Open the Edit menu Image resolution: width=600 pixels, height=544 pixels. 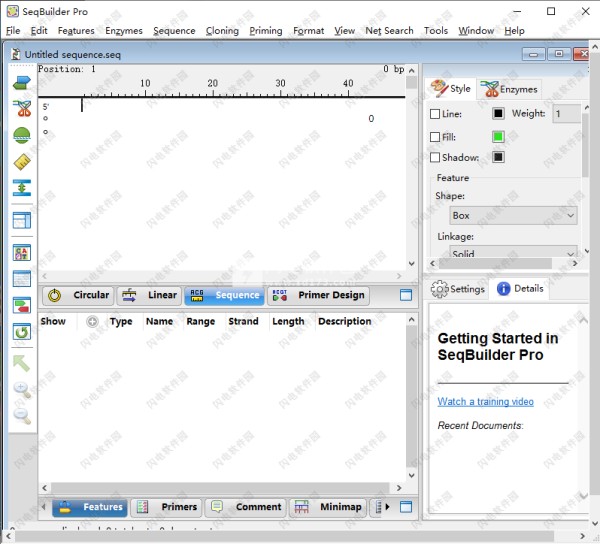(39, 31)
